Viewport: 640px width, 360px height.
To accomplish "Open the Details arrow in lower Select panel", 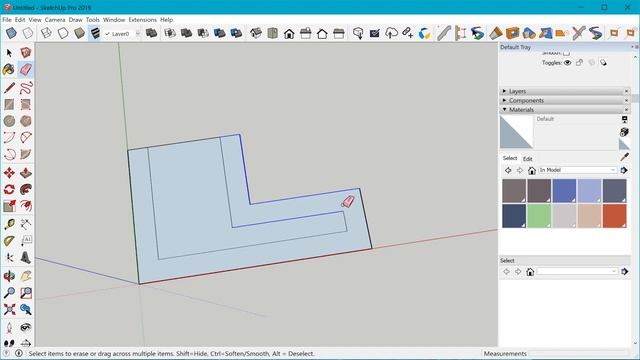I will point(624,271).
